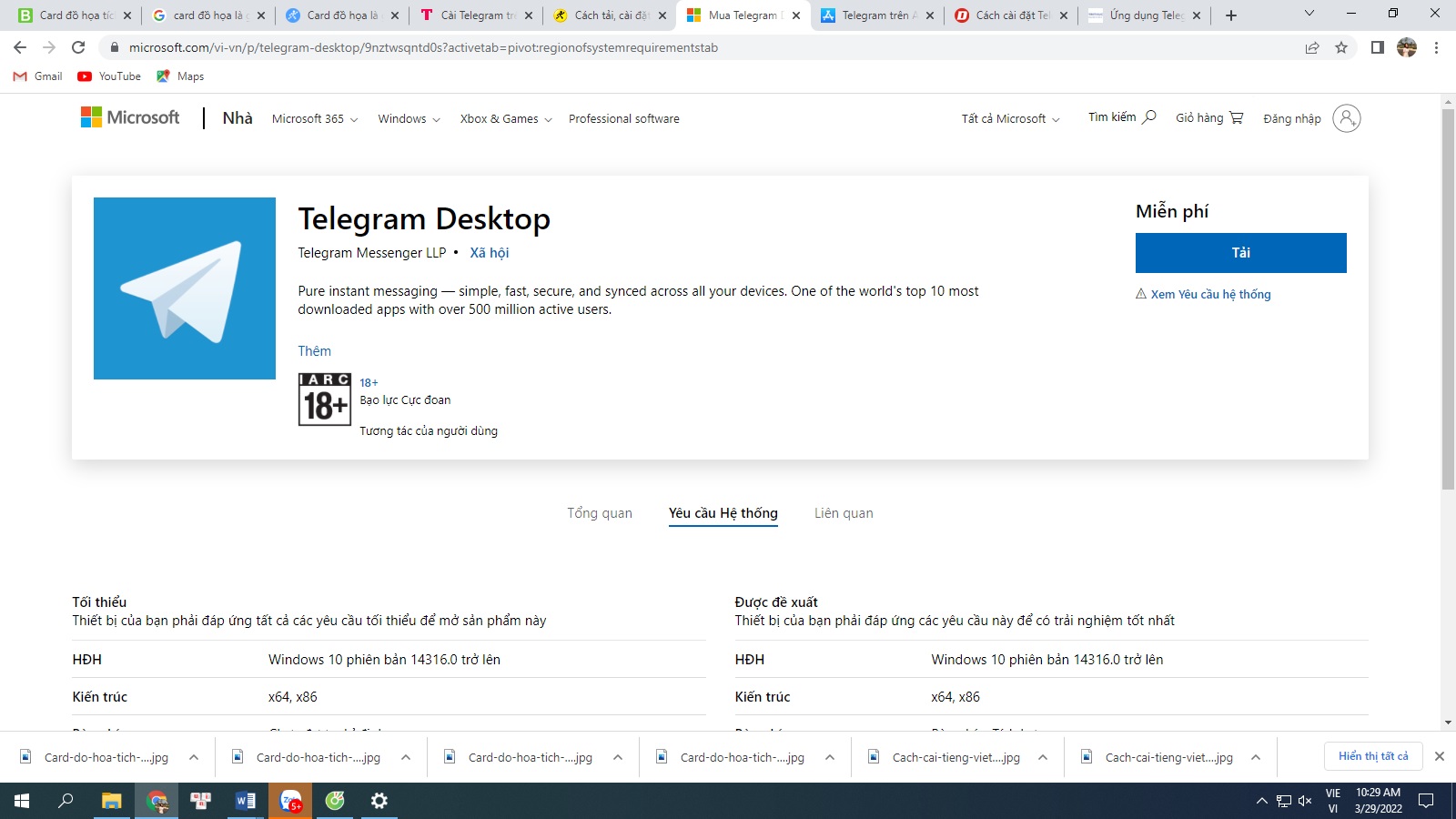Close the downloads bar
The width and height of the screenshot is (1456, 819).
[1440, 756]
